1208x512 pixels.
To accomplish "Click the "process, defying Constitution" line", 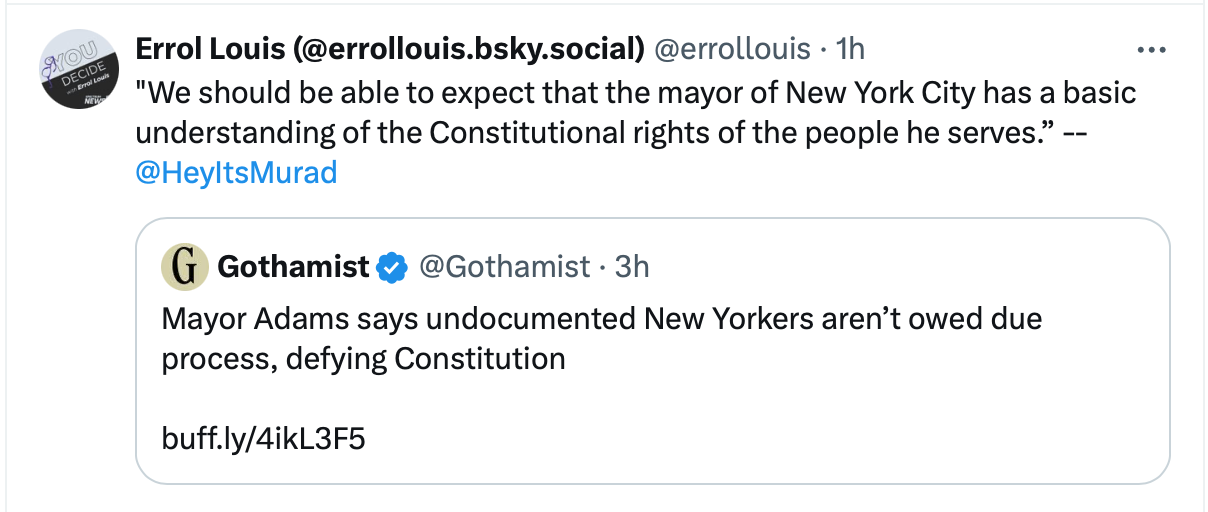I will point(363,358).
